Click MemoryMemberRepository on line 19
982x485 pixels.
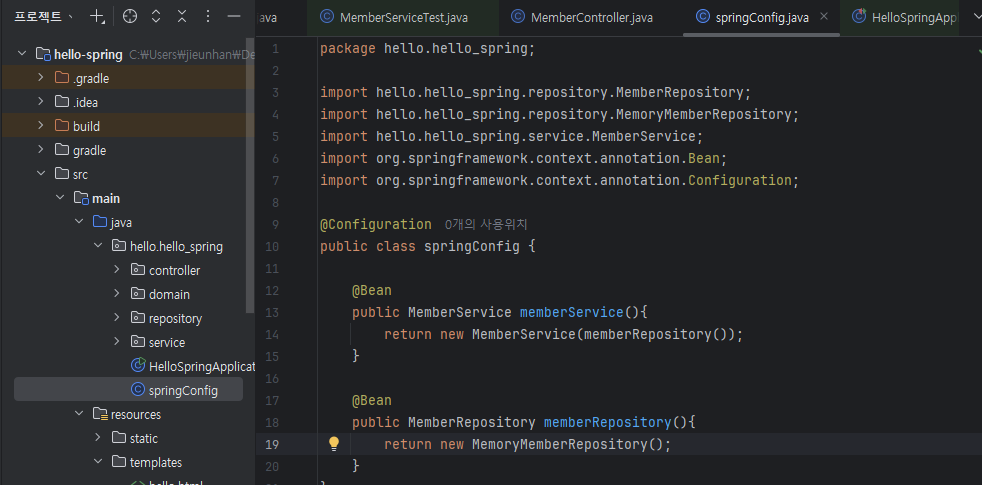[559, 444]
